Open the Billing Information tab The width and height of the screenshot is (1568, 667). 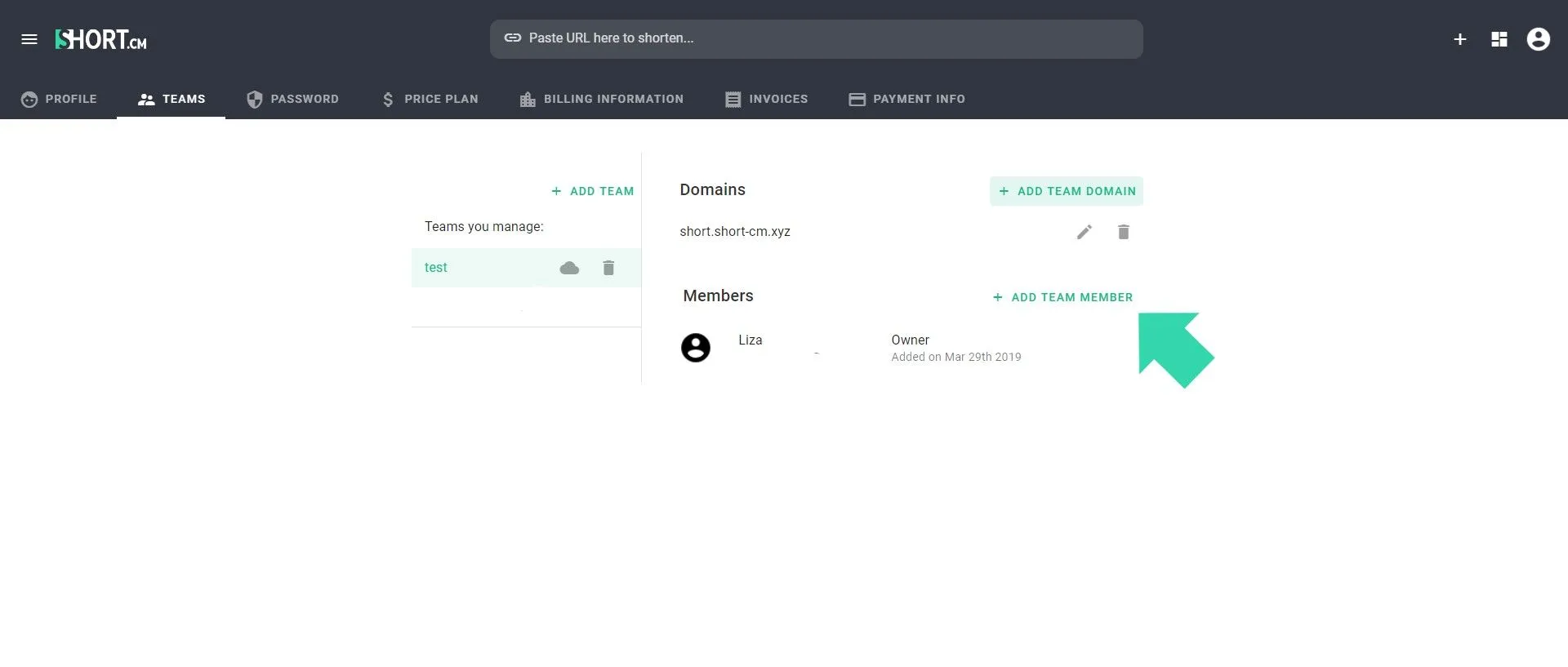tap(602, 99)
